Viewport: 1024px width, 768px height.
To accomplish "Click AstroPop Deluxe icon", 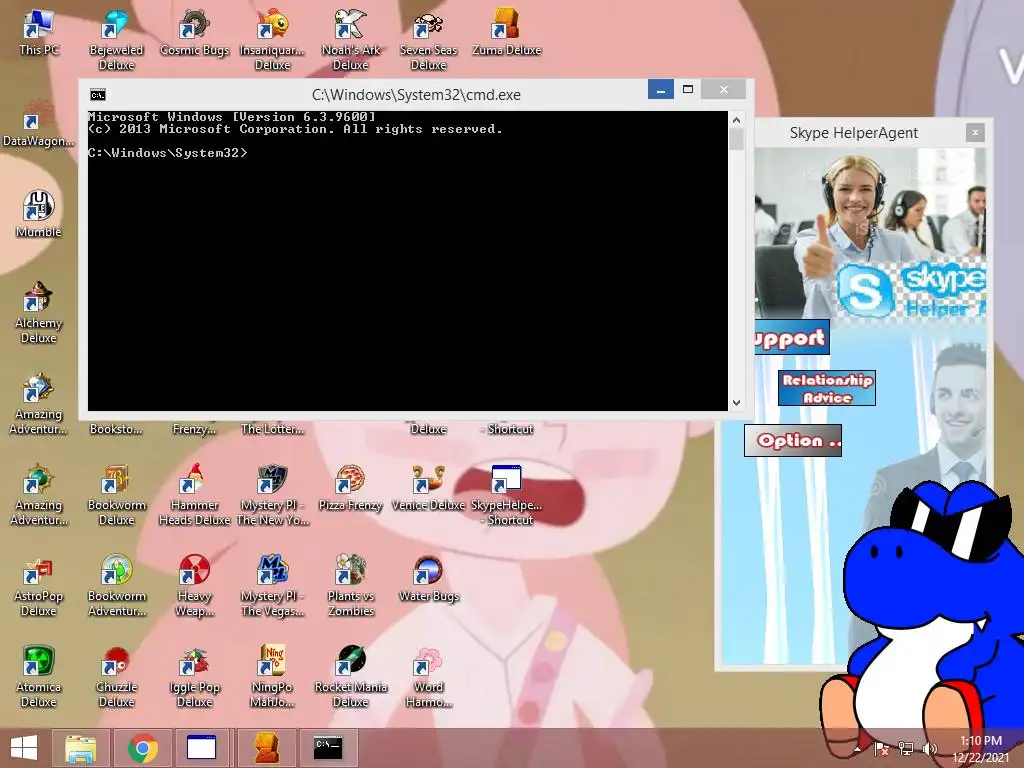I will [x=39, y=586].
